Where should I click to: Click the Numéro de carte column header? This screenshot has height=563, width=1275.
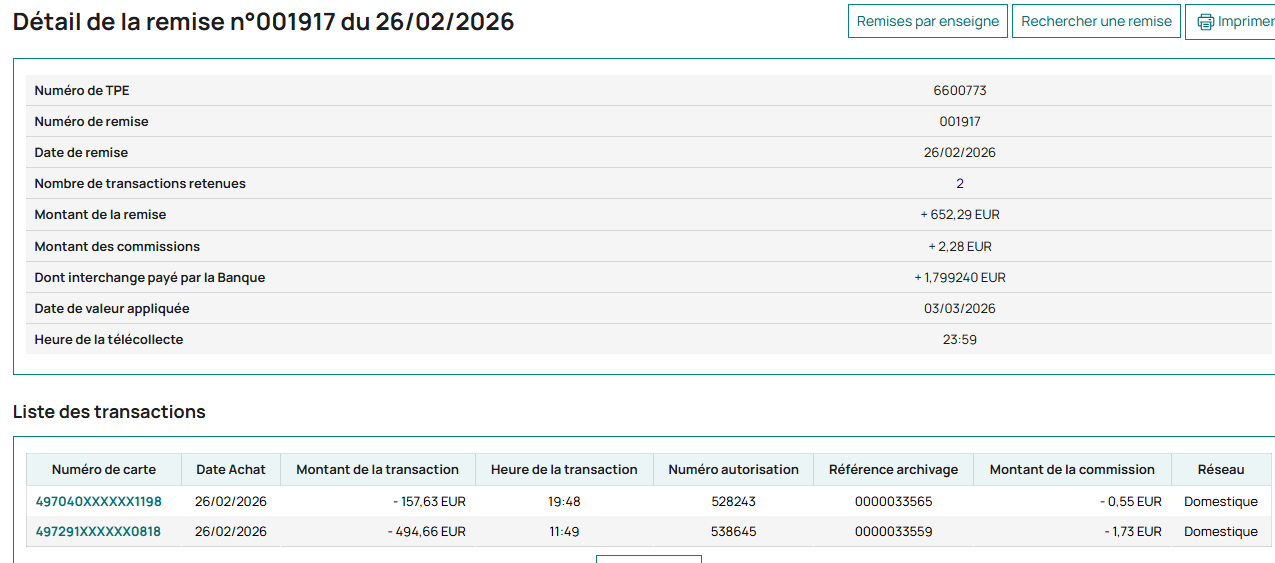104,469
